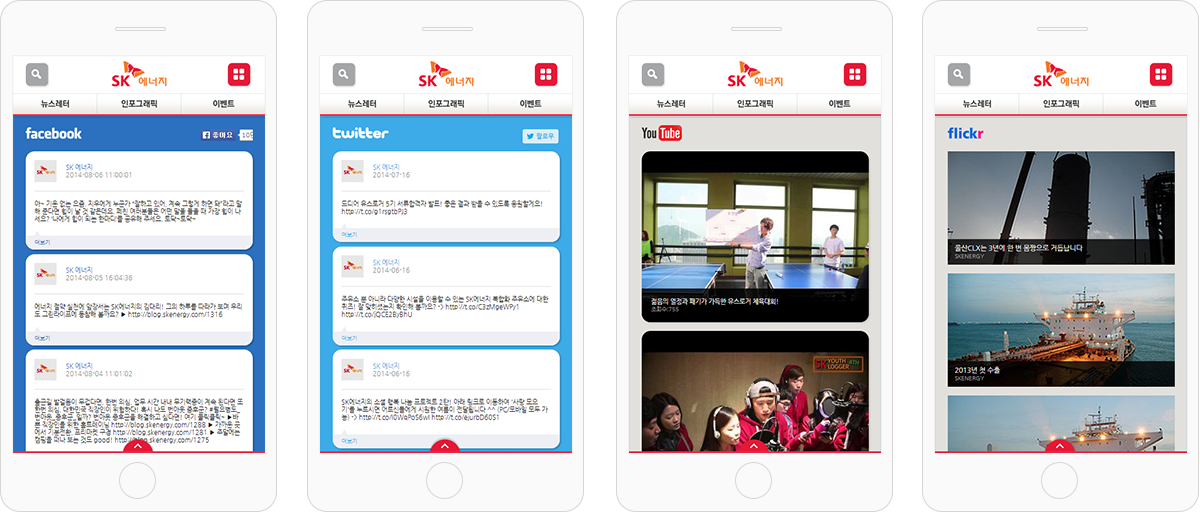Select the 인포그래픽 tab on the YouTube screen

click(x=754, y=104)
